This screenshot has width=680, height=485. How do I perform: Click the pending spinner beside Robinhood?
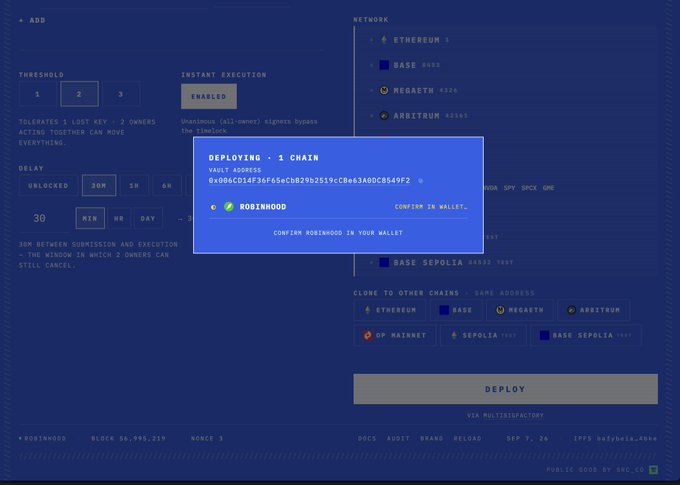click(213, 207)
